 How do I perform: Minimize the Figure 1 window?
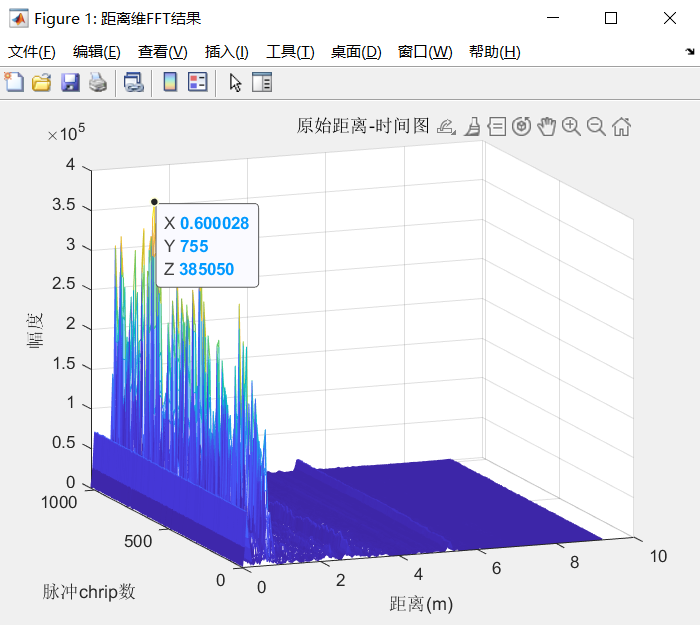point(553,18)
